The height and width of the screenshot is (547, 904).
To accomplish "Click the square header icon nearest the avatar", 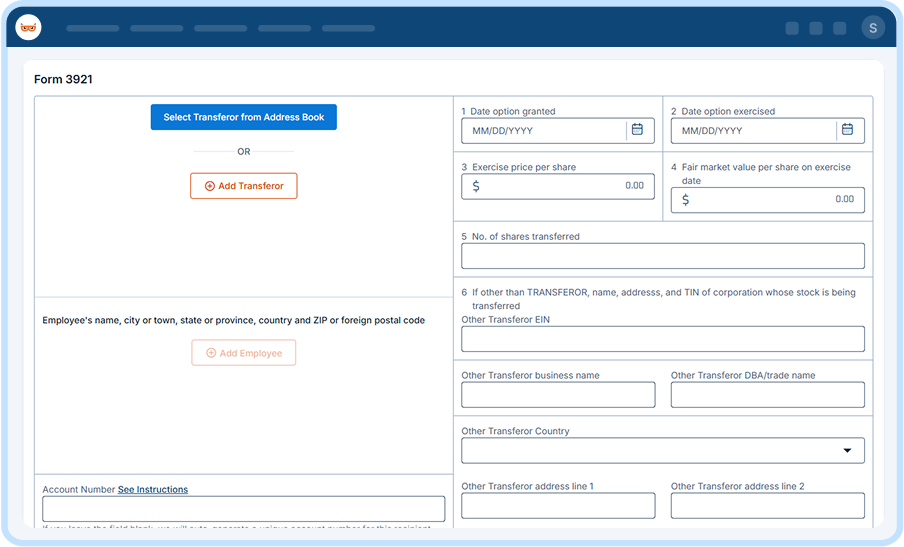I will pyautogui.click(x=839, y=28).
